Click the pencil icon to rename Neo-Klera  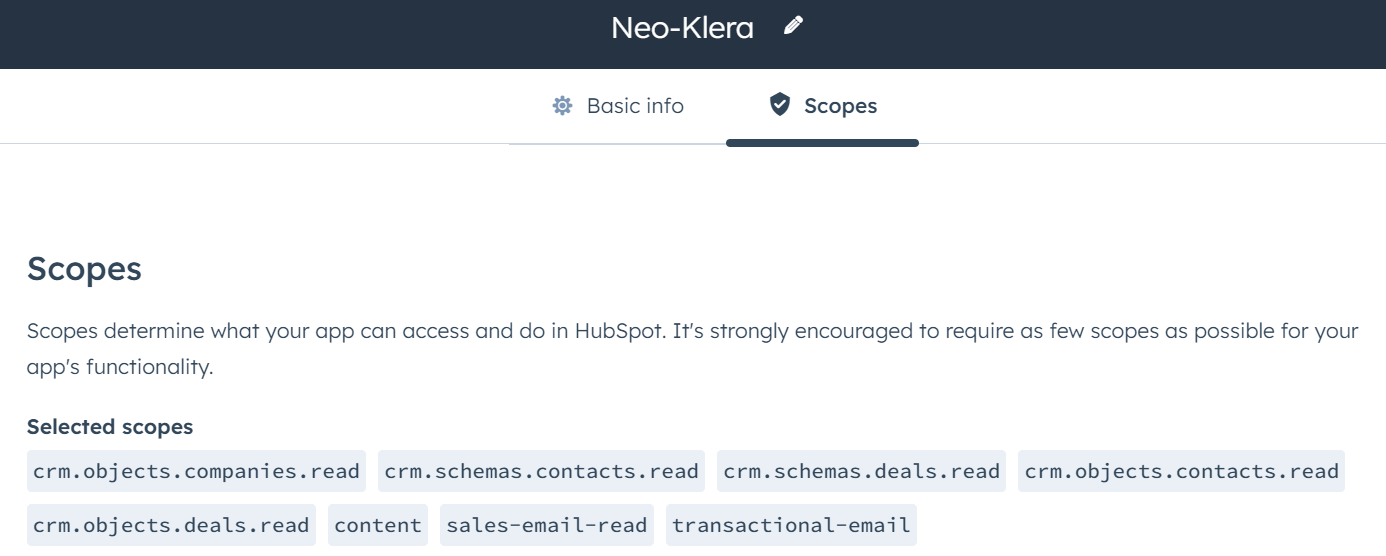coord(793,26)
